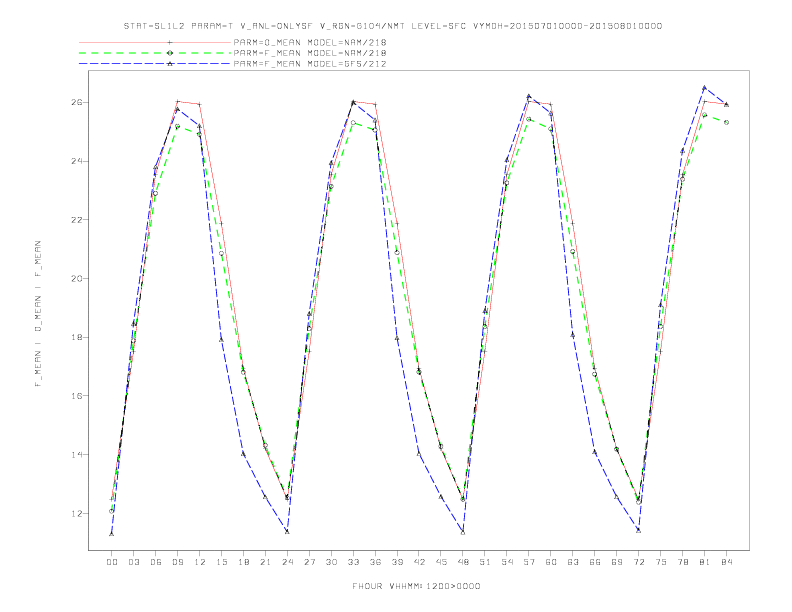
Task: Click forecast hour tick label 03
Action: click(x=133, y=562)
